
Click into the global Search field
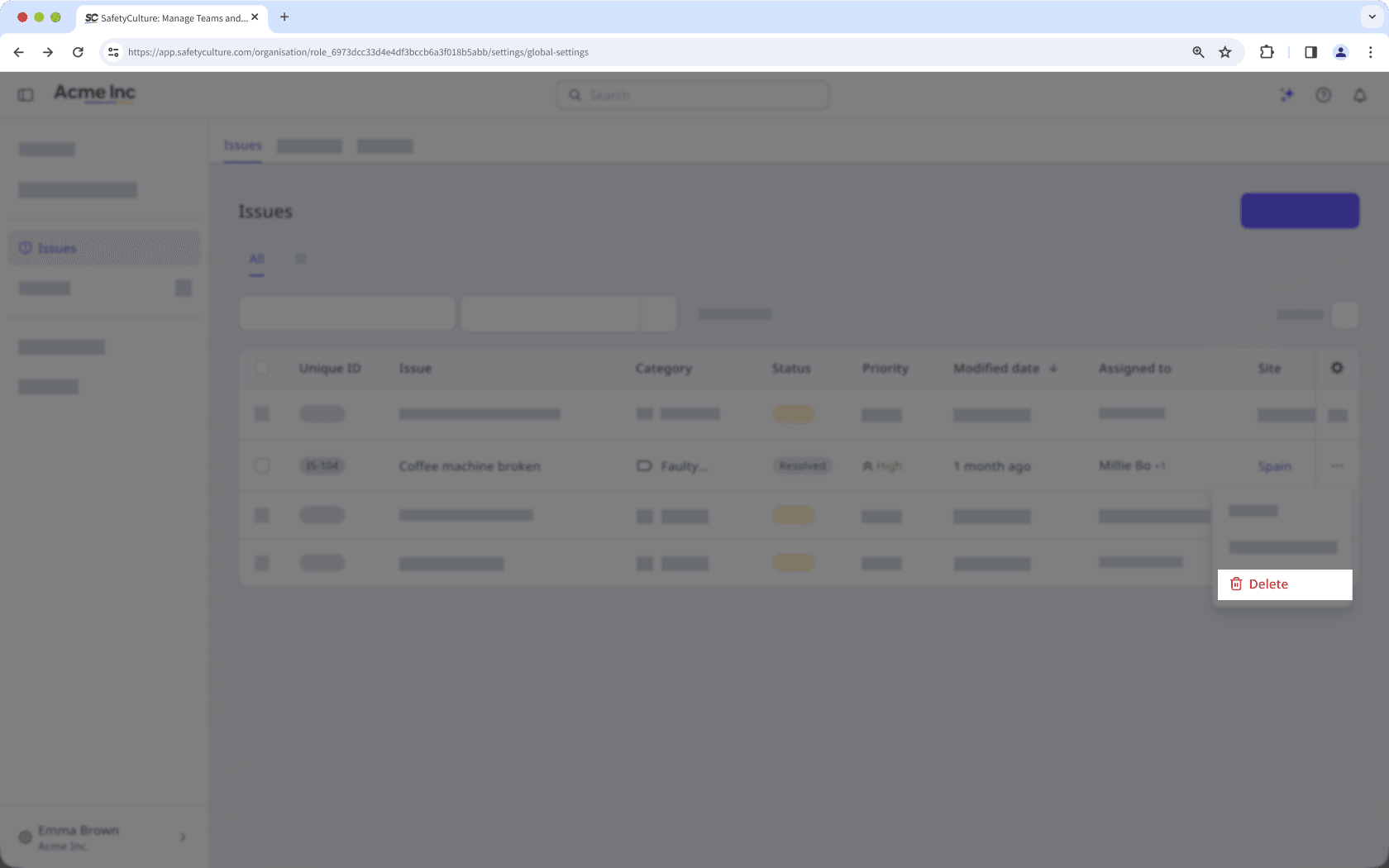point(692,94)
